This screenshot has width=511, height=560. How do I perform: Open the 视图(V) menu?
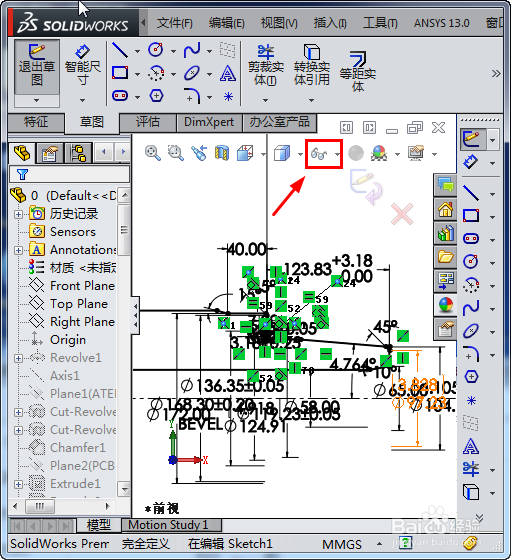tap(279, 23)
